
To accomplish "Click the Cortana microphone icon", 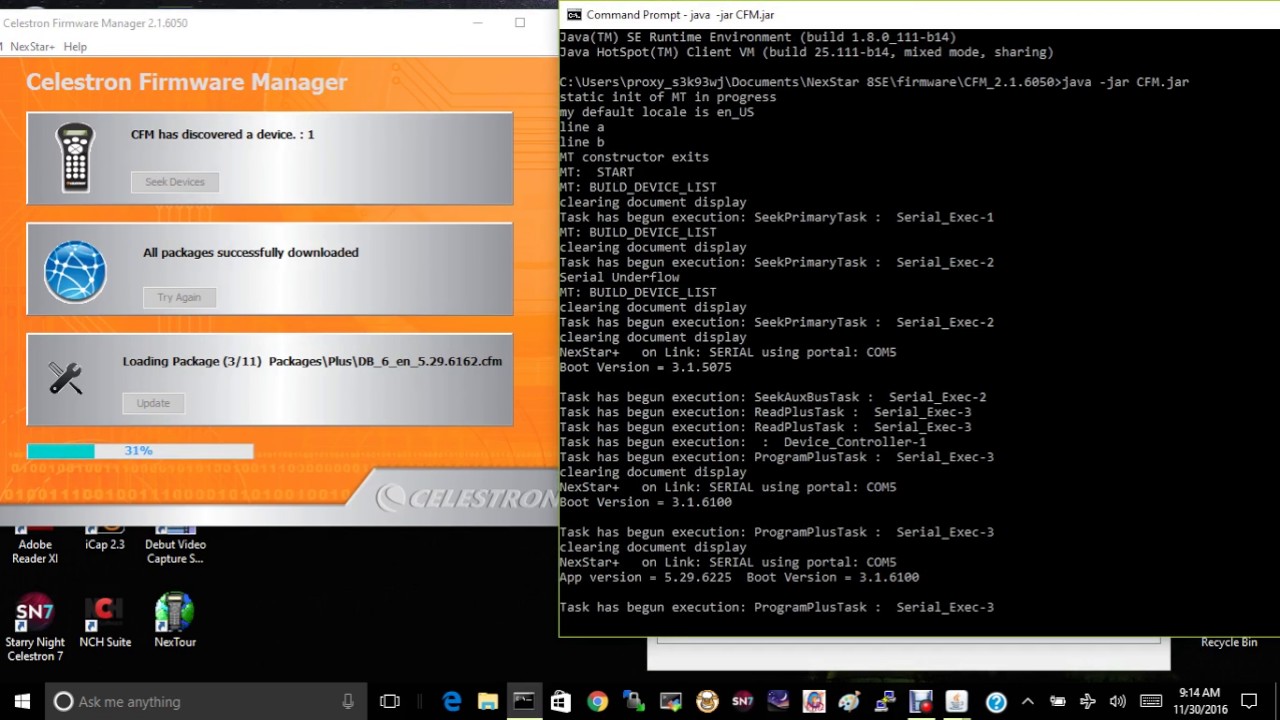I will pyautogui.click(x=348, y=701).
